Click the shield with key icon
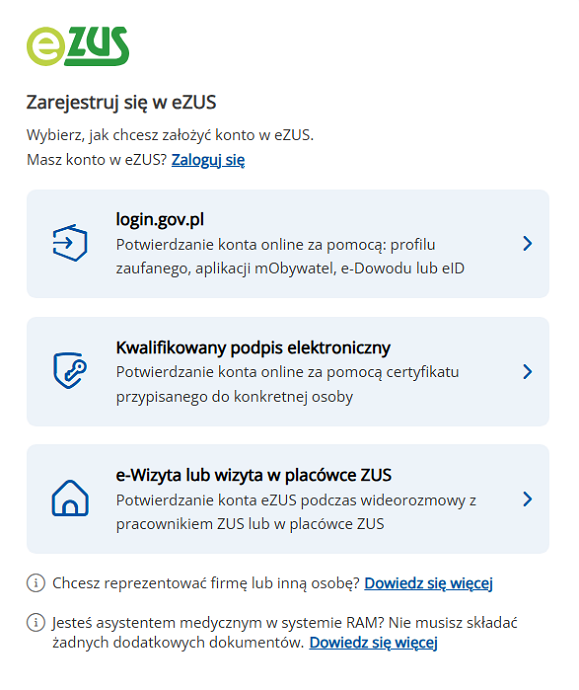This screenshot has height=690, width=579. click(x=70, y=371)
